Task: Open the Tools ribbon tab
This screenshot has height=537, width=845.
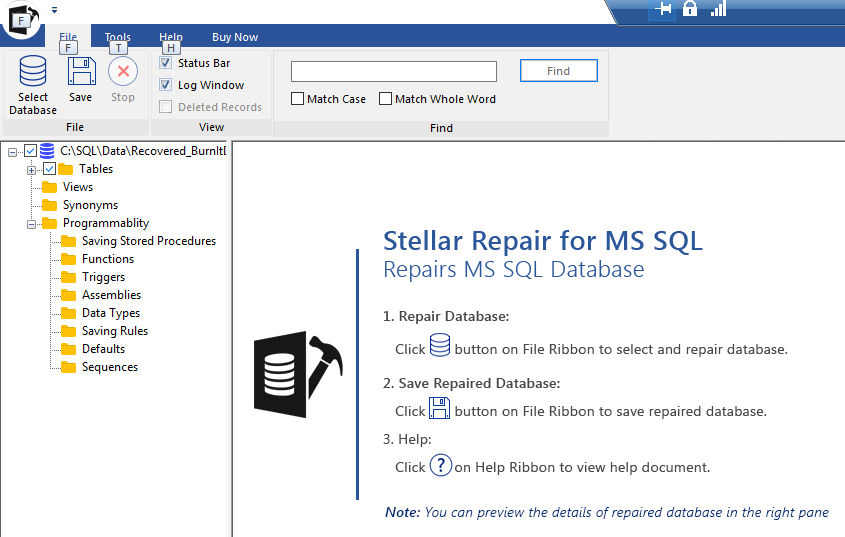Action: tap(117, 37)
